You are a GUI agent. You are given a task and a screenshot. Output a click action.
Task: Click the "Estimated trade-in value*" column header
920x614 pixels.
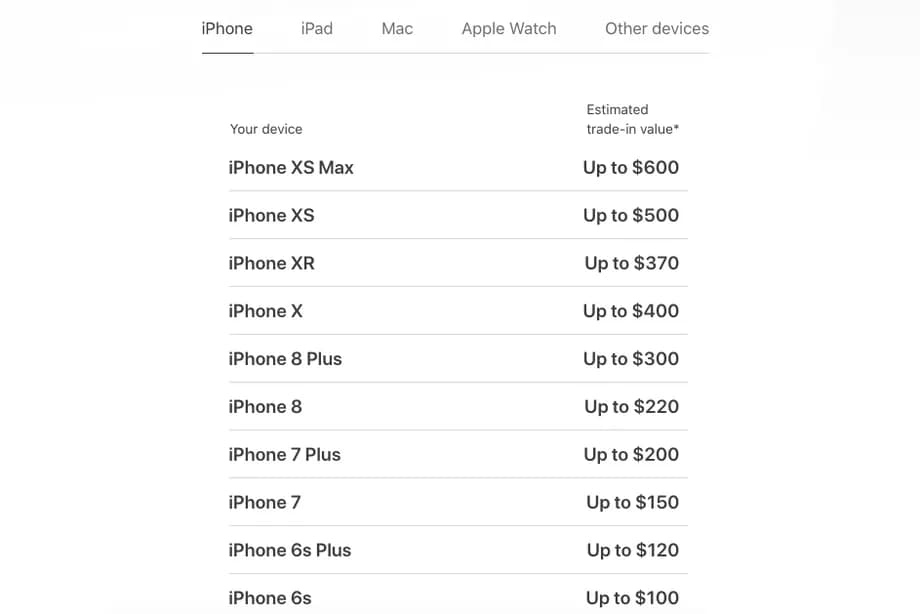coord(632,119)
